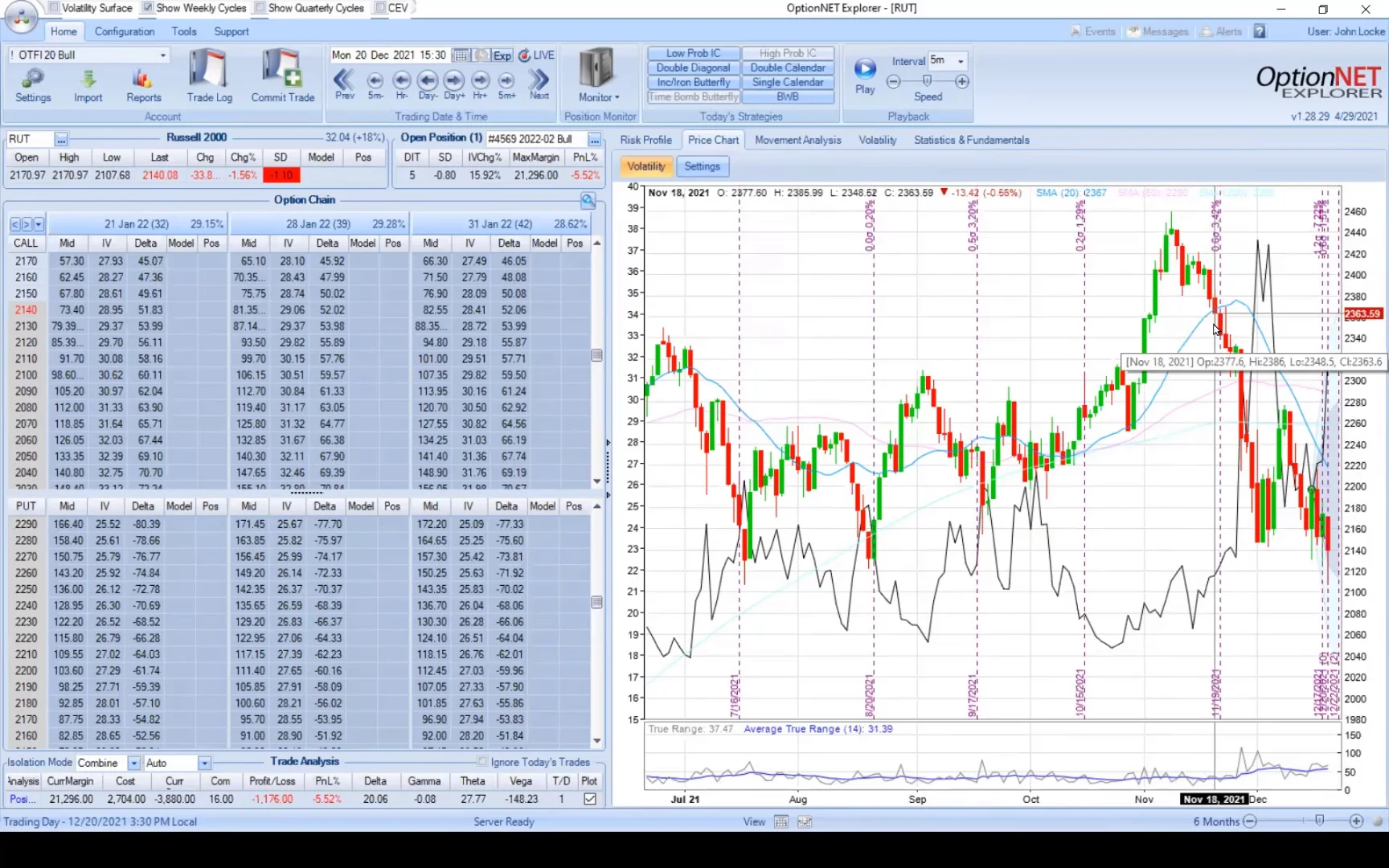Image resolution: width=1389 pixels, height=868 pixels.
Task: Switch to the Home ribbon tab
Action: 64,31
